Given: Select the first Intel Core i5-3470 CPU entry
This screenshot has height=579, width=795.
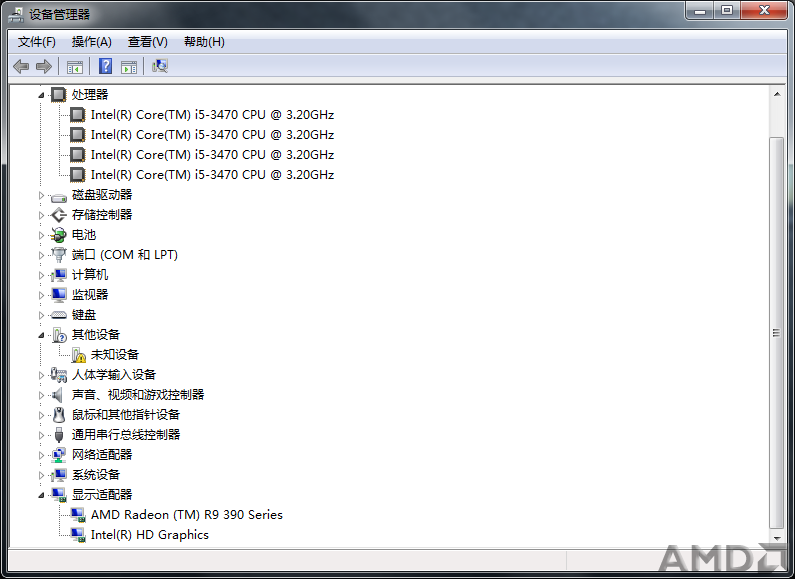Looking at the screenshot, I should point(212,115).
